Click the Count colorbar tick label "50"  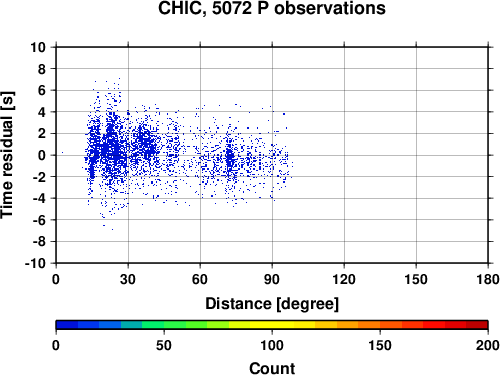(x=164, y=345)
